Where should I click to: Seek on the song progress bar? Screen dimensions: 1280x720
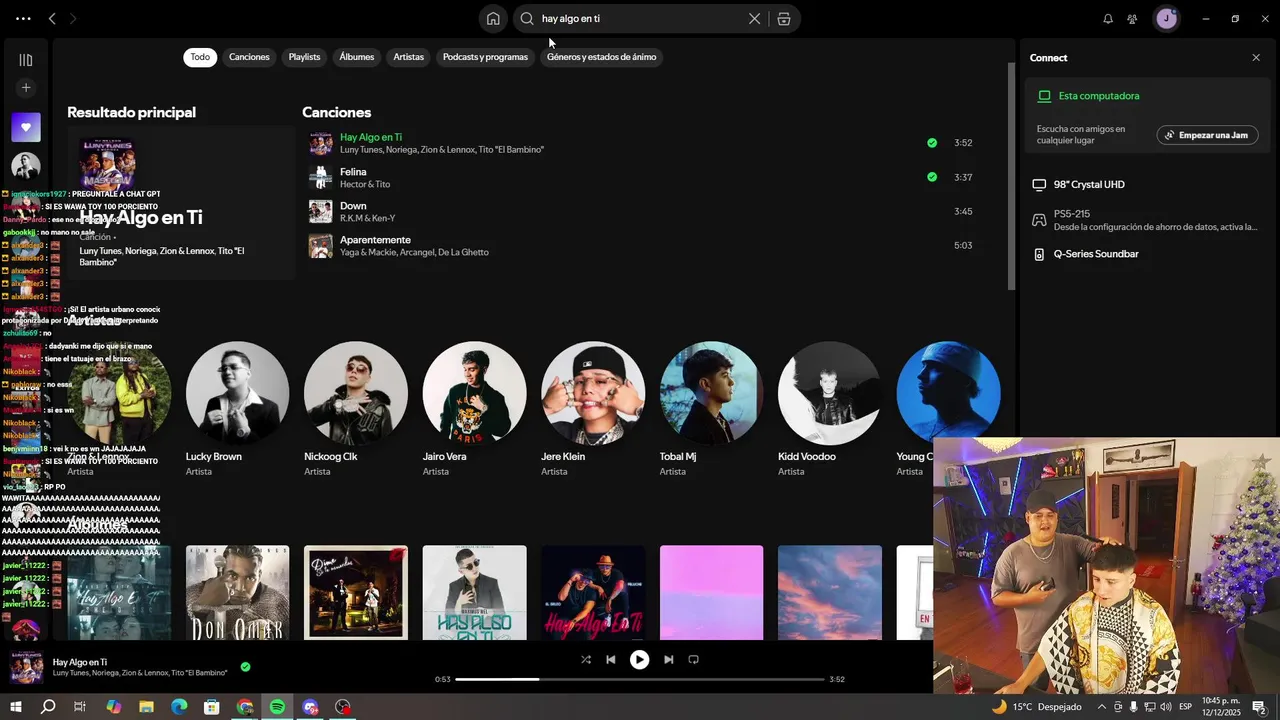click(640, 679)
